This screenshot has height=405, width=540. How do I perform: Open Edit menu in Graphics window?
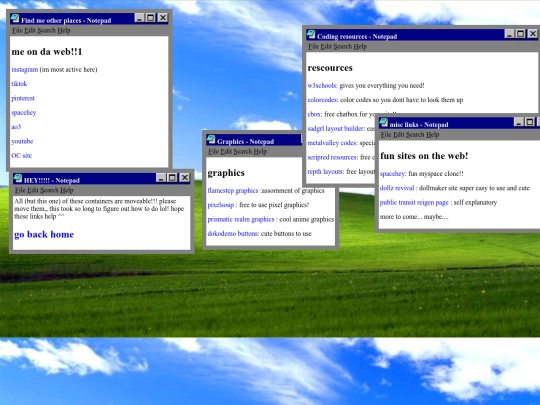226,151
